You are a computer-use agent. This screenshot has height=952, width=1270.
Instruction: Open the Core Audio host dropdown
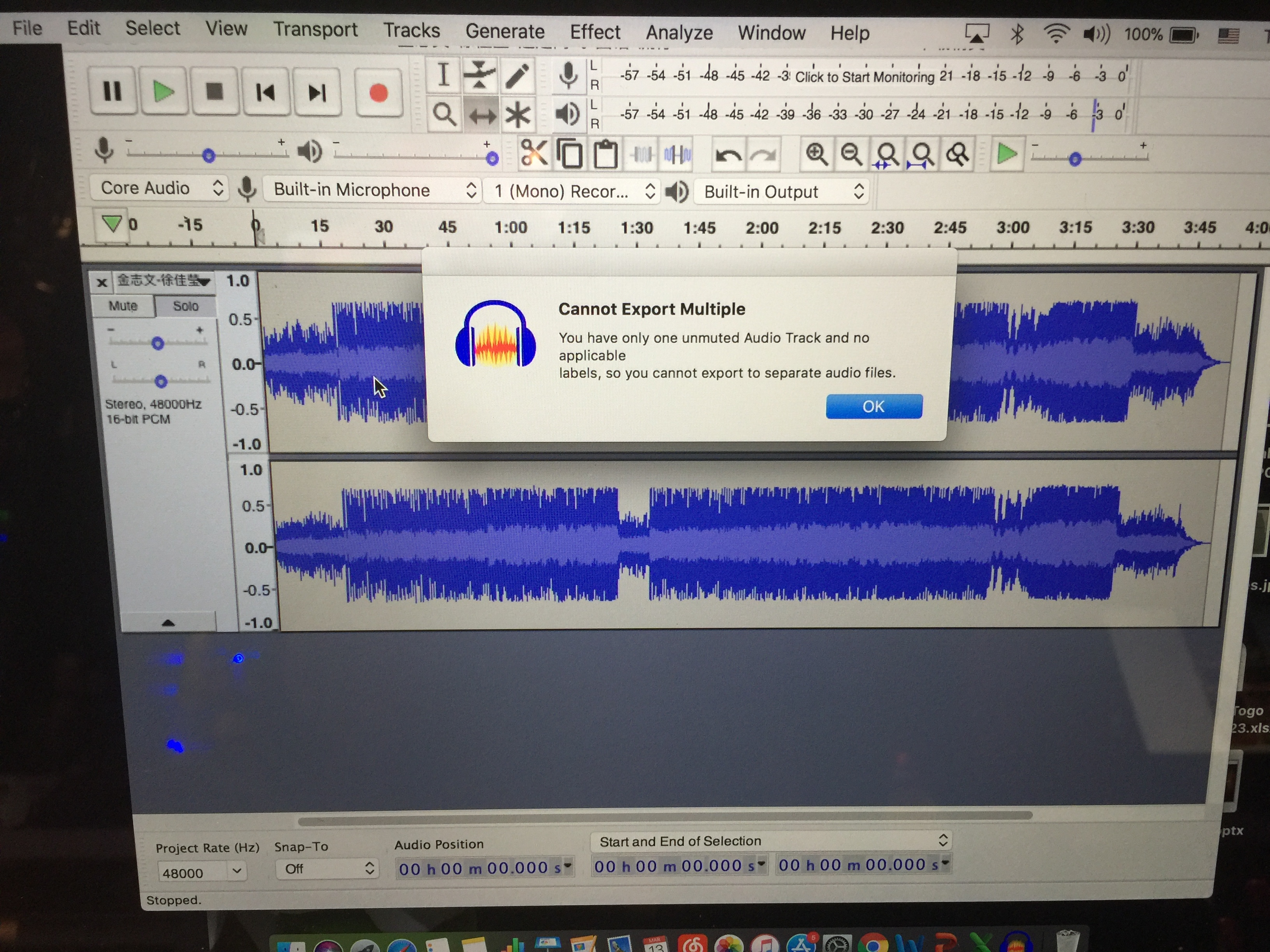[159, 188]
